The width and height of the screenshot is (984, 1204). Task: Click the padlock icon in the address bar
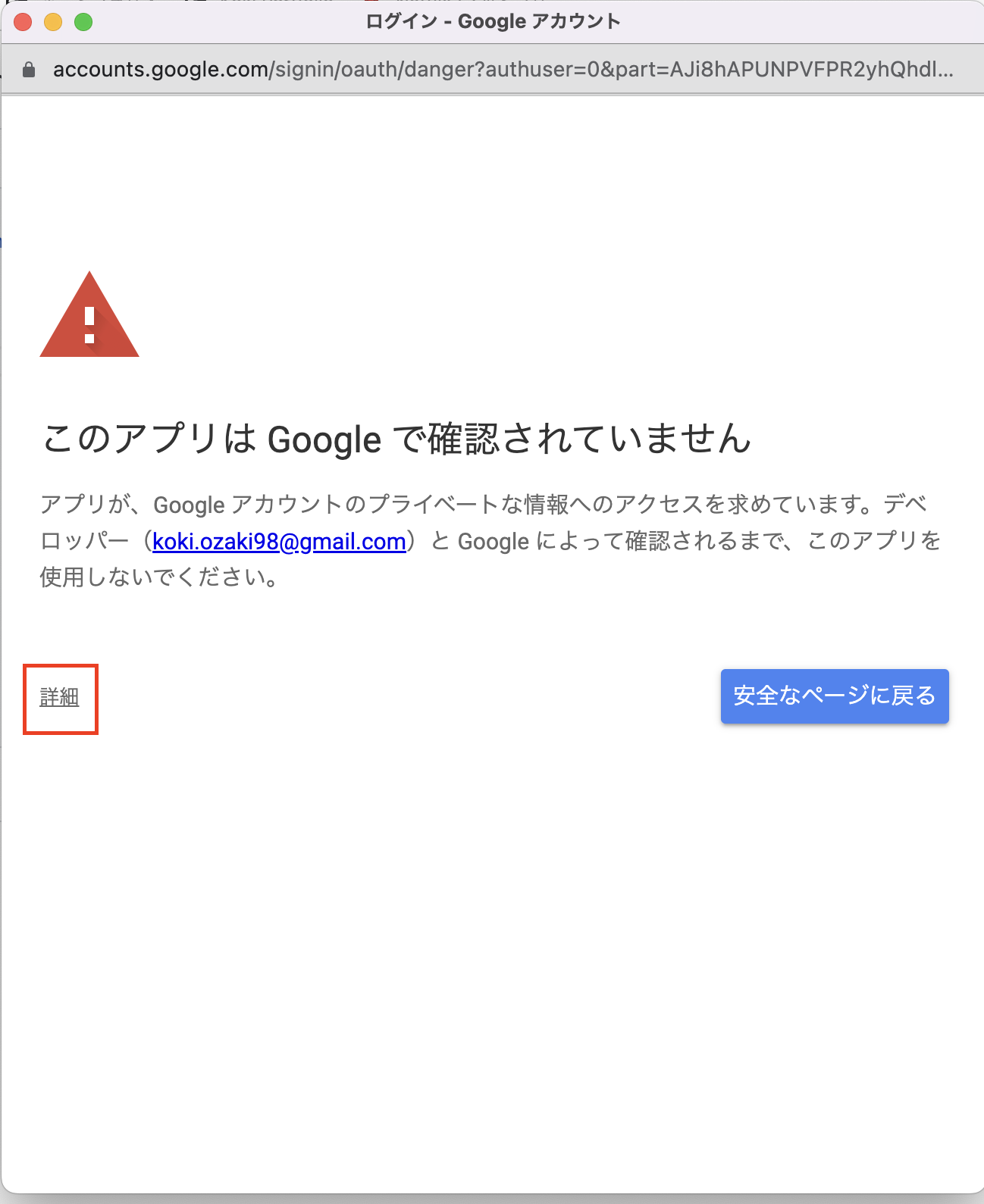pos(29,70)
